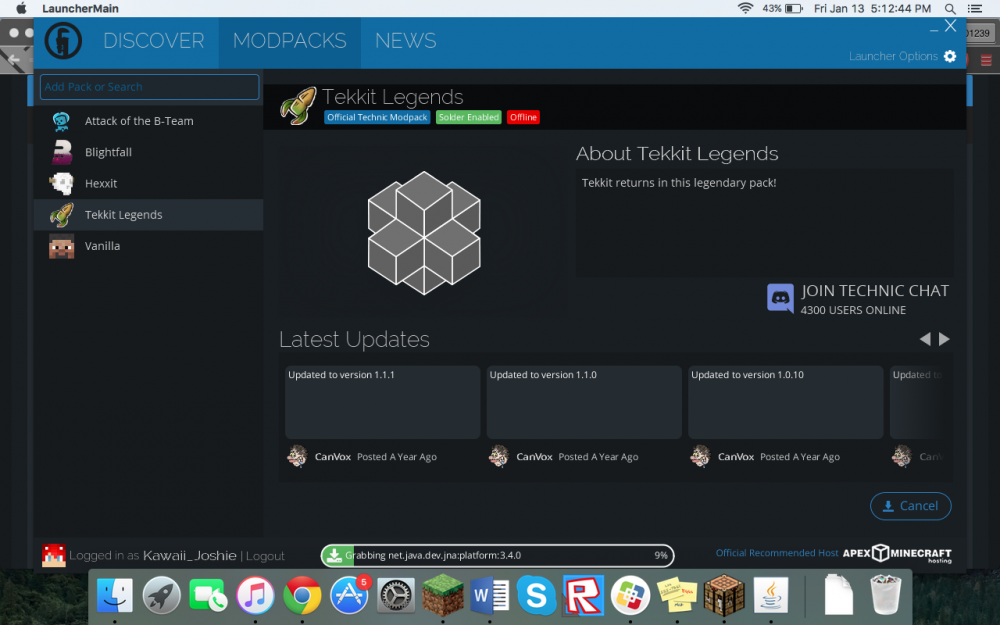Show next updates with right arrow
This screenshot has width=1000, height=625.
pyautogui.click(x=945, y=339)
